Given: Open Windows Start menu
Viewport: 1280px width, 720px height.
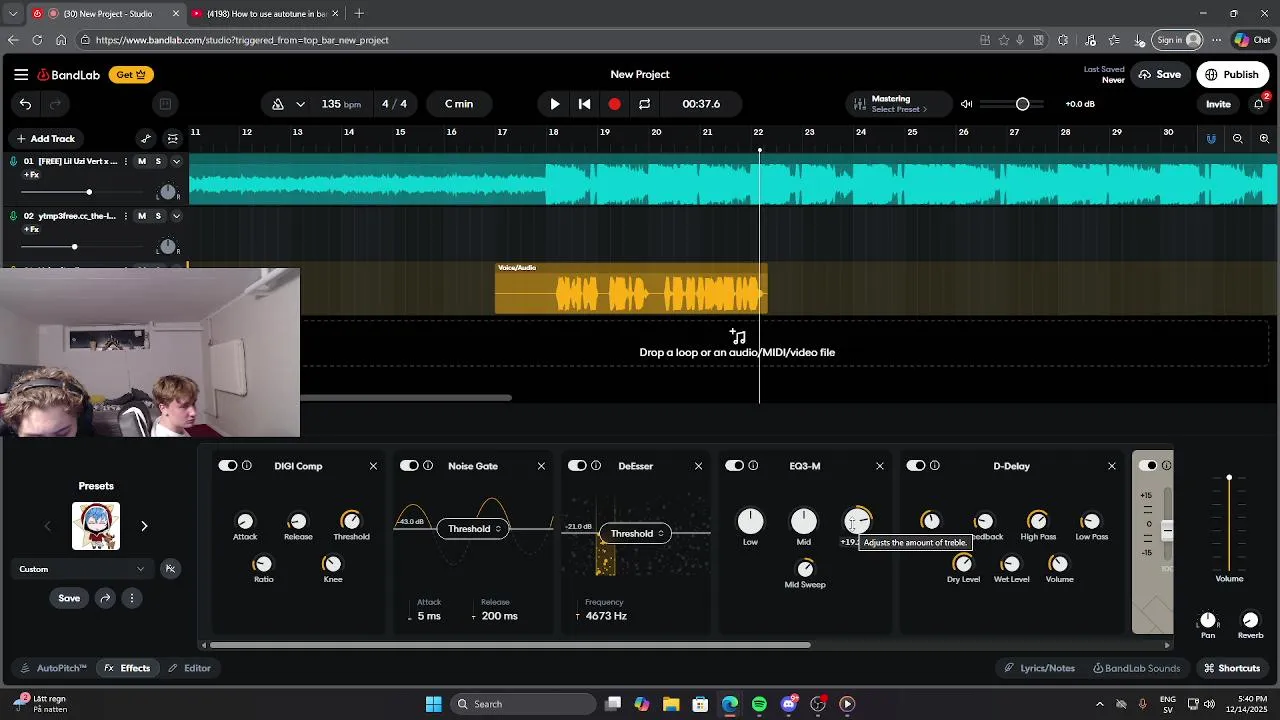Looking at the screenshot, I should tap(434, 704).
